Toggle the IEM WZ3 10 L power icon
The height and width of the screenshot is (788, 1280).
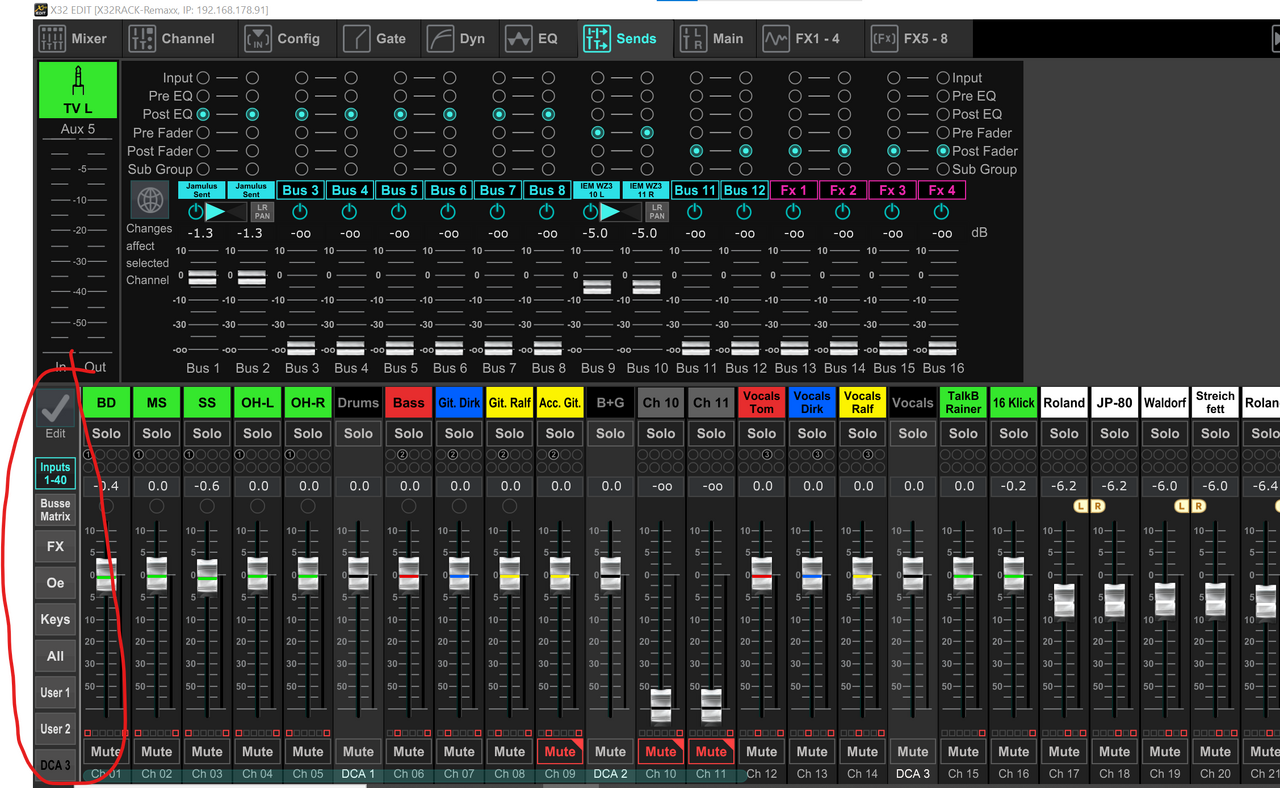tap(590, 212)
